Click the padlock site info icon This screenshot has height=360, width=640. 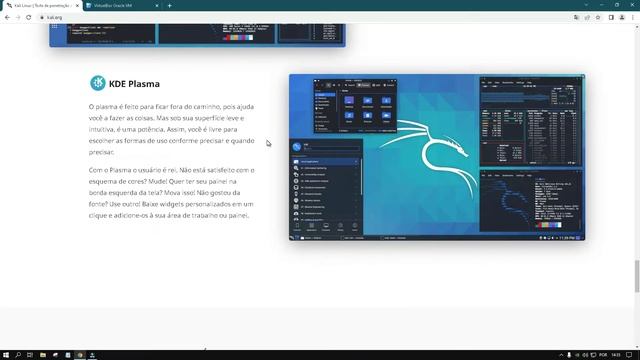42,18
